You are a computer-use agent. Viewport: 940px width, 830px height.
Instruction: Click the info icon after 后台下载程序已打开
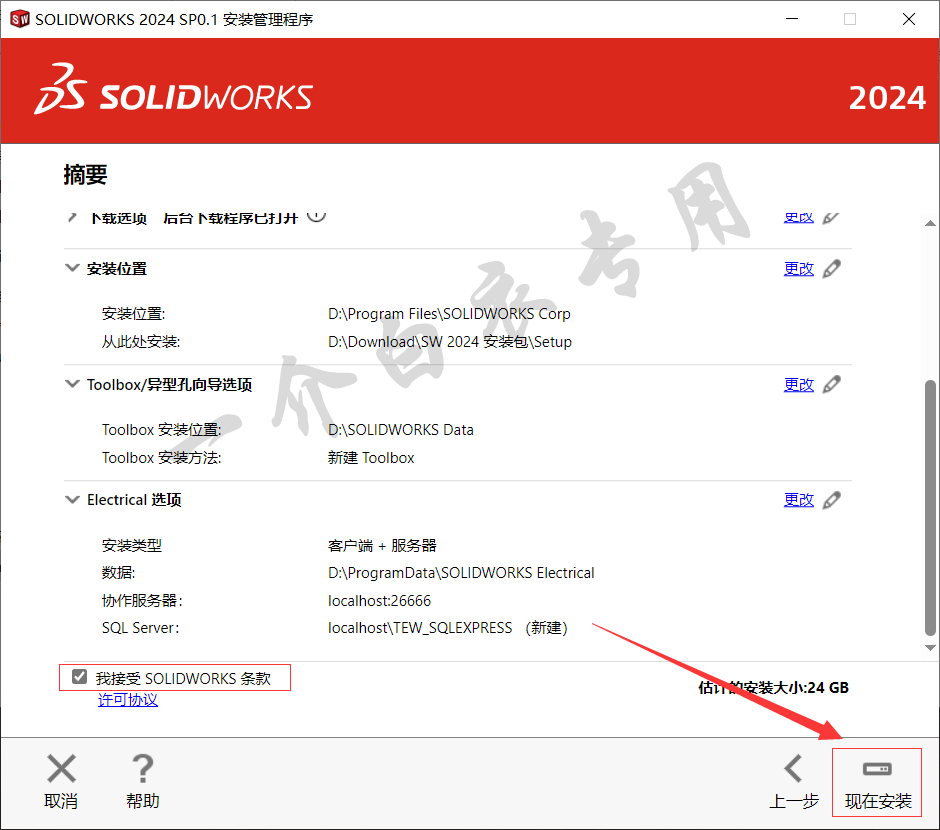tap(317, 216)
